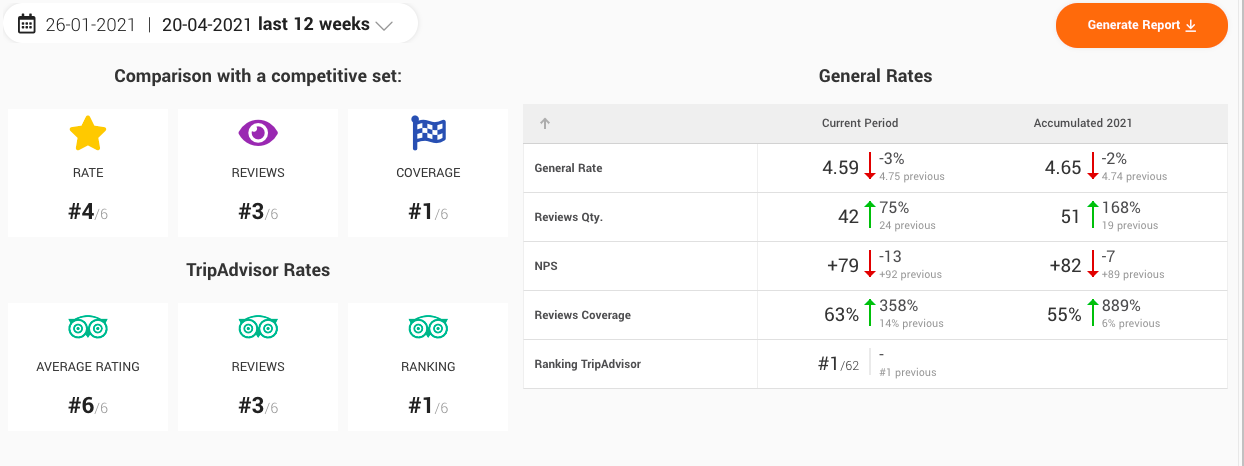Click the NPS row label

[x=546, y=267]
